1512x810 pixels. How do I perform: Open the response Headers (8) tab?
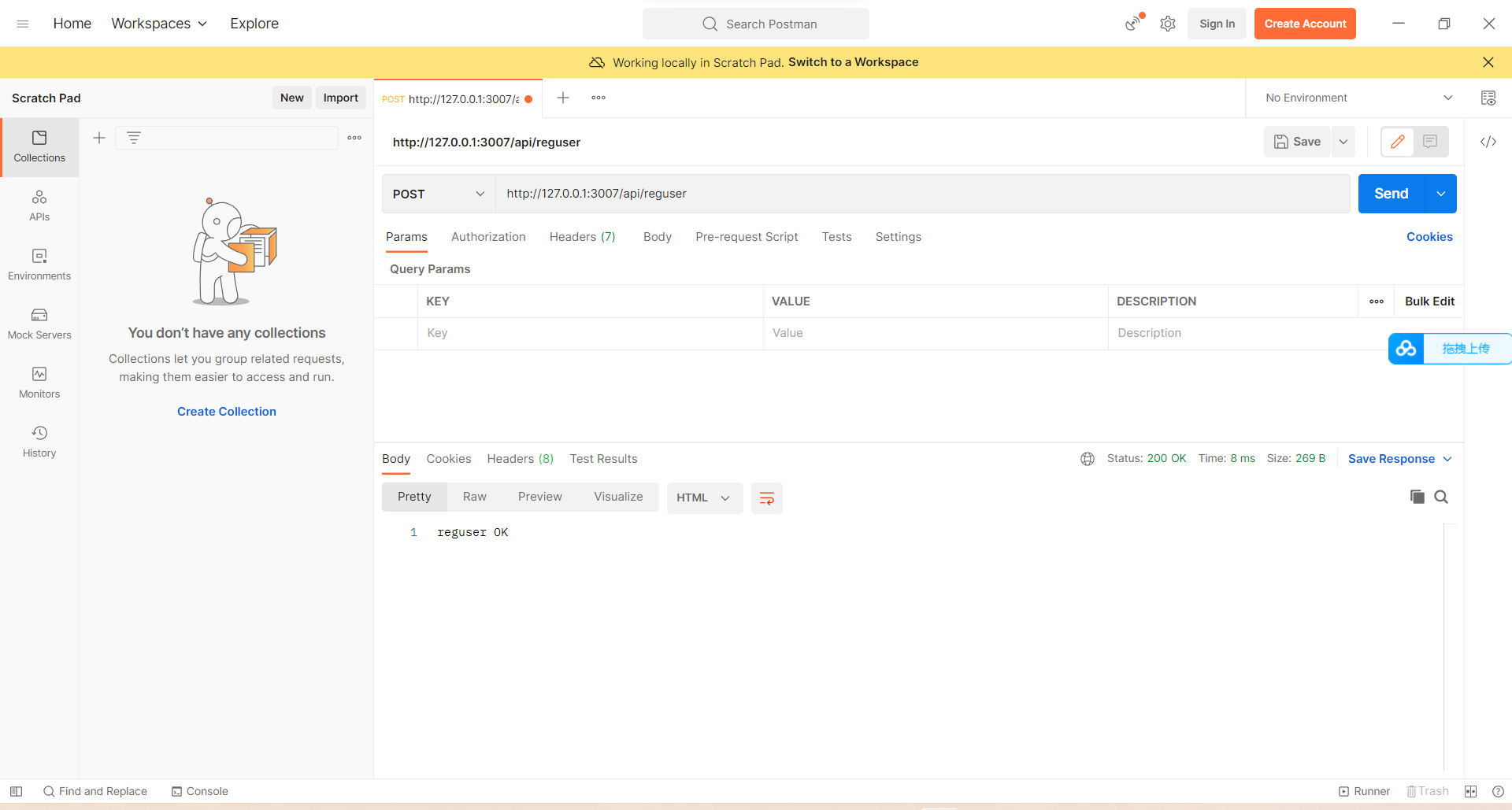point(521,459)
